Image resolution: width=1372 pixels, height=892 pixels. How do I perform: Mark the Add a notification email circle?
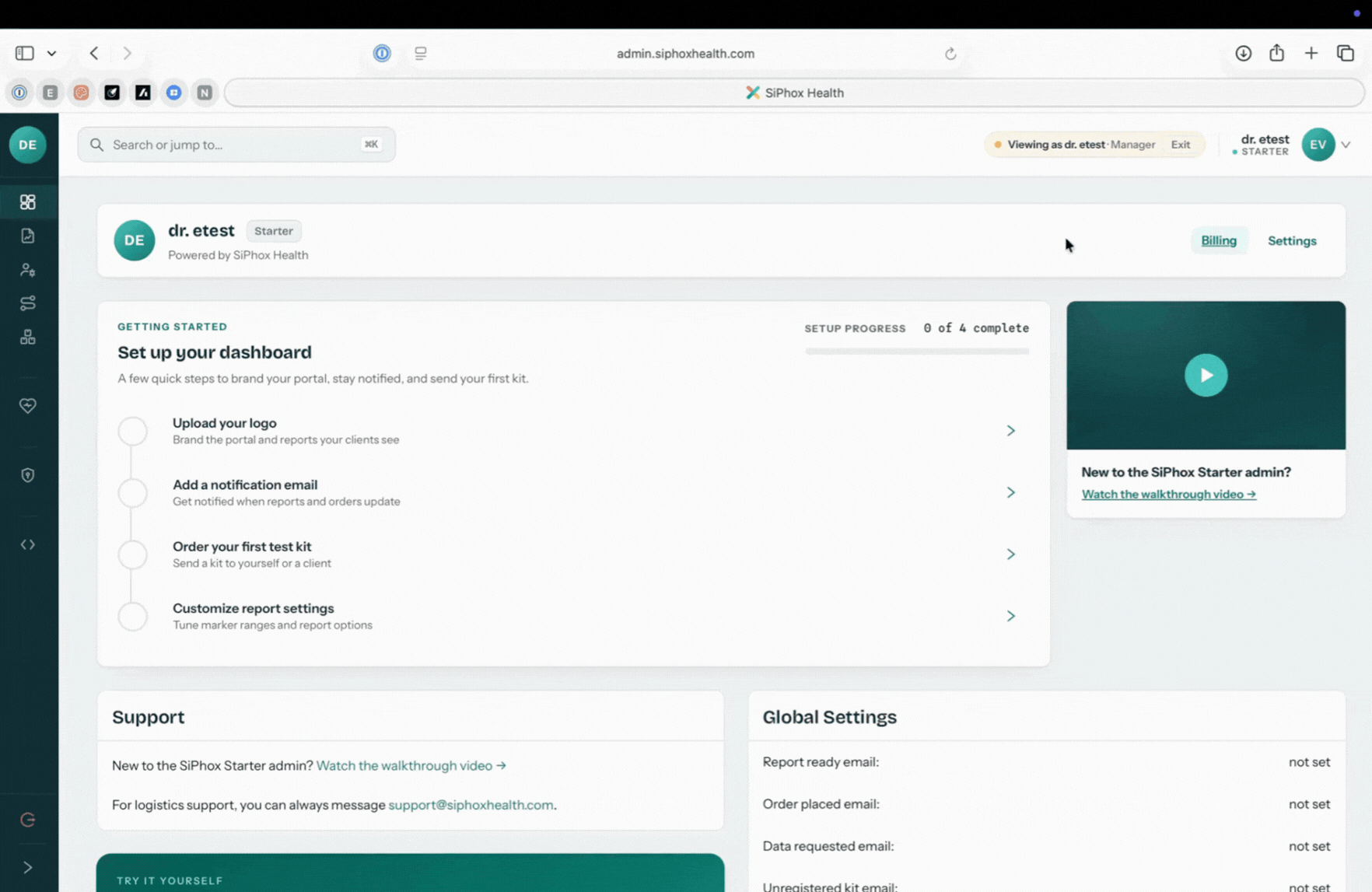133,492
